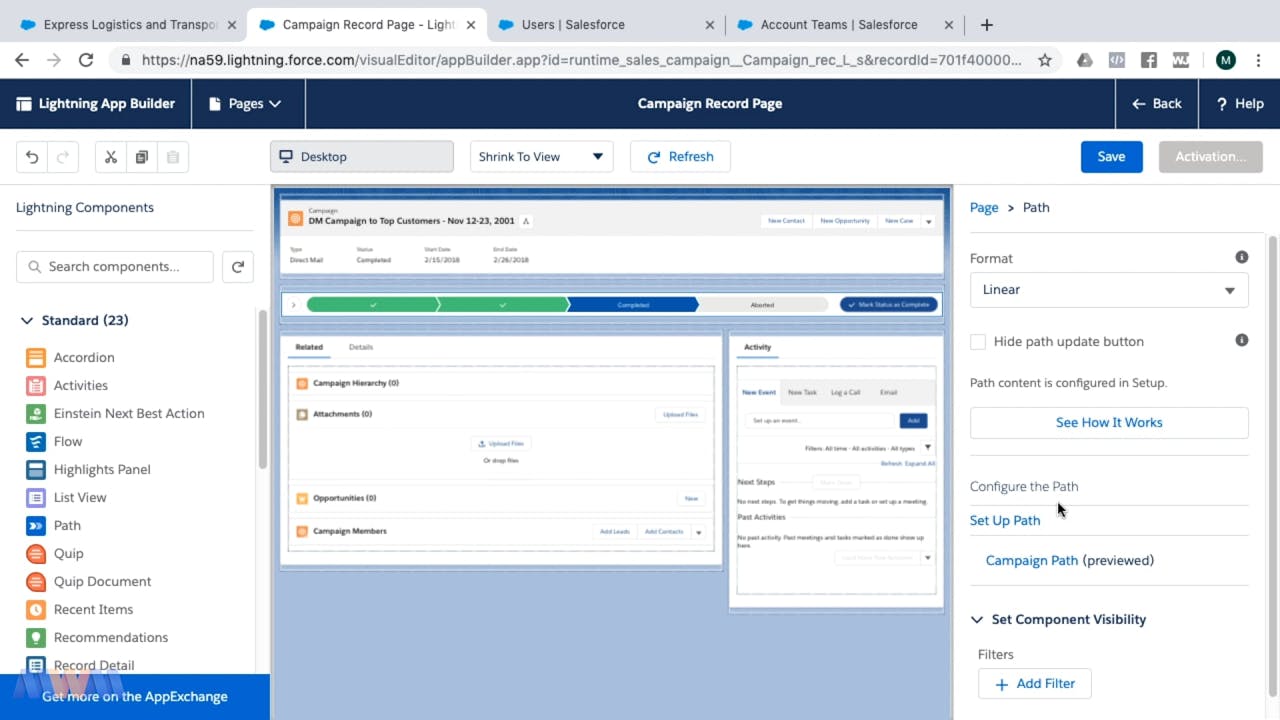Open the Shrink To View dropdown

[x=542, y=157]
